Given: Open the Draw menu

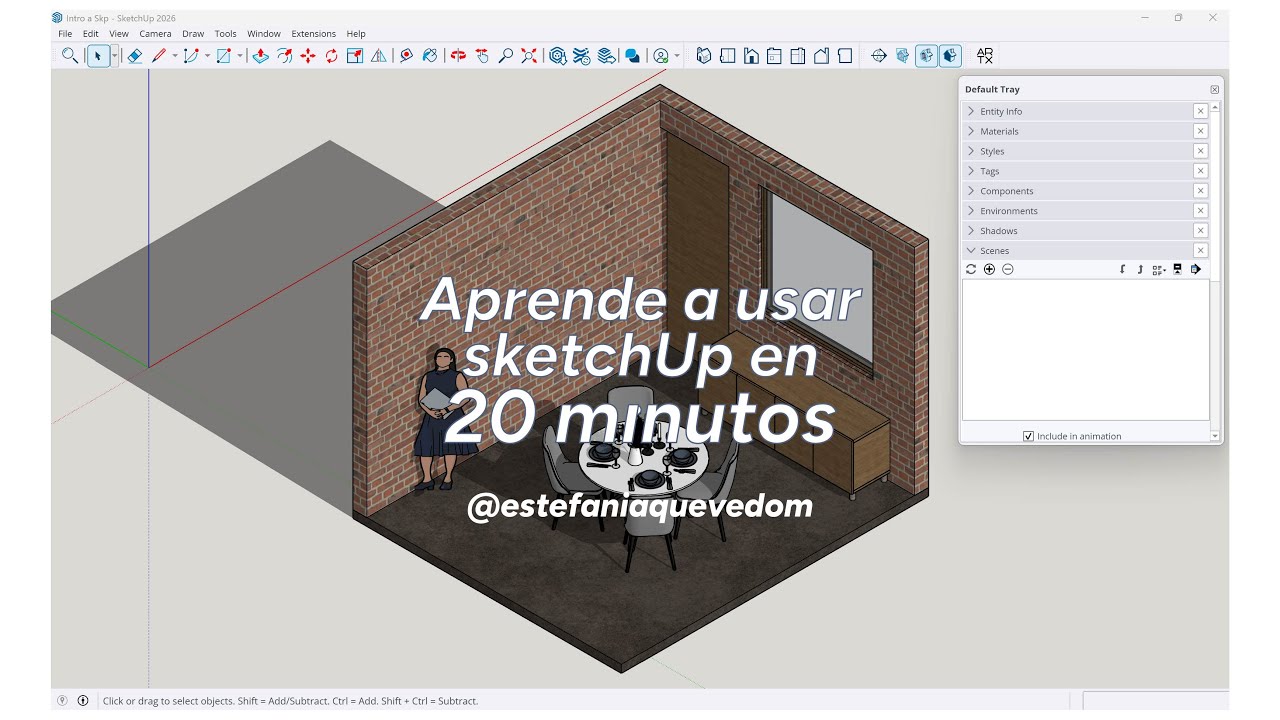Looking at the screenshot, I should pyautogui.click(x=193, y=34).
